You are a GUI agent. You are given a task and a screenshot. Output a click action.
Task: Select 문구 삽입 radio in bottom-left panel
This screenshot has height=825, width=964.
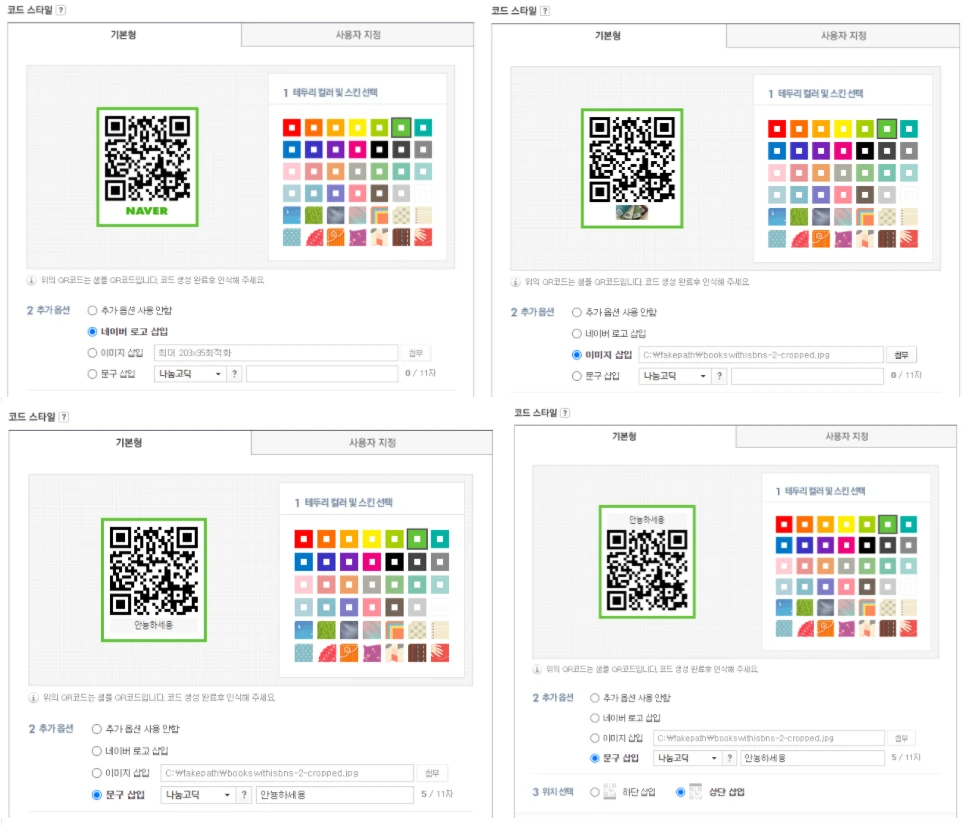pyautogui.click(x=97, y=794)
